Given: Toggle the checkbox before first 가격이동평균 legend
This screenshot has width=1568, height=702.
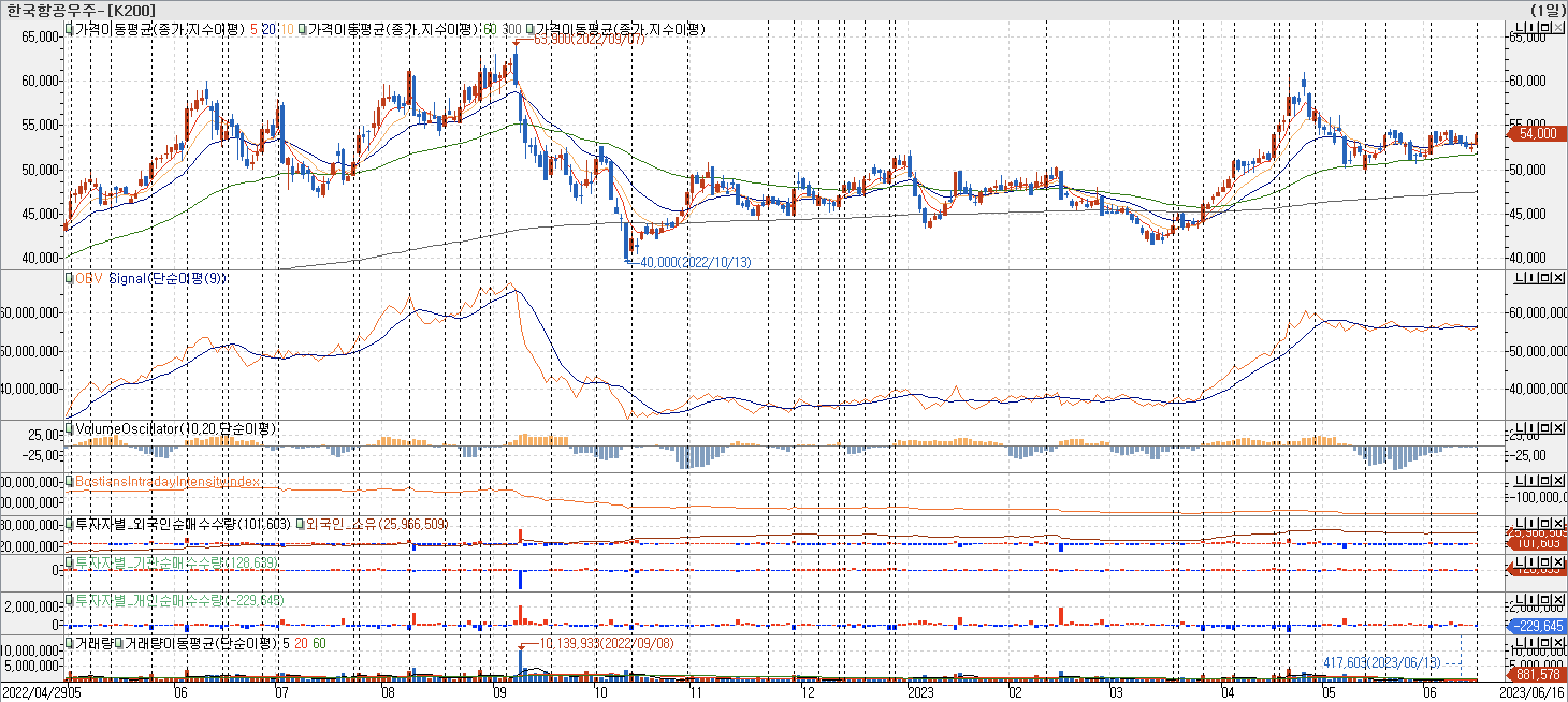Looking at the screenshot, I should tap(69, 29).
